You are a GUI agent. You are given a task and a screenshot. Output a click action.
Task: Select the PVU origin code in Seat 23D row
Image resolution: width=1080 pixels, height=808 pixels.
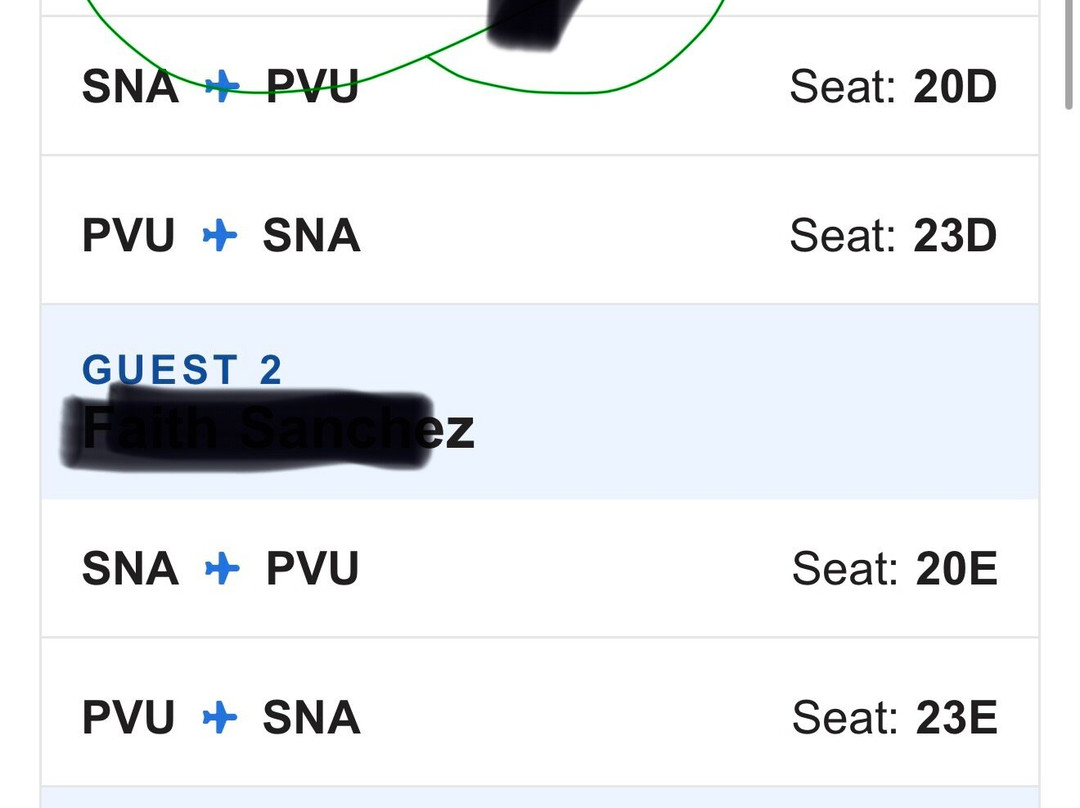[128, 236]
